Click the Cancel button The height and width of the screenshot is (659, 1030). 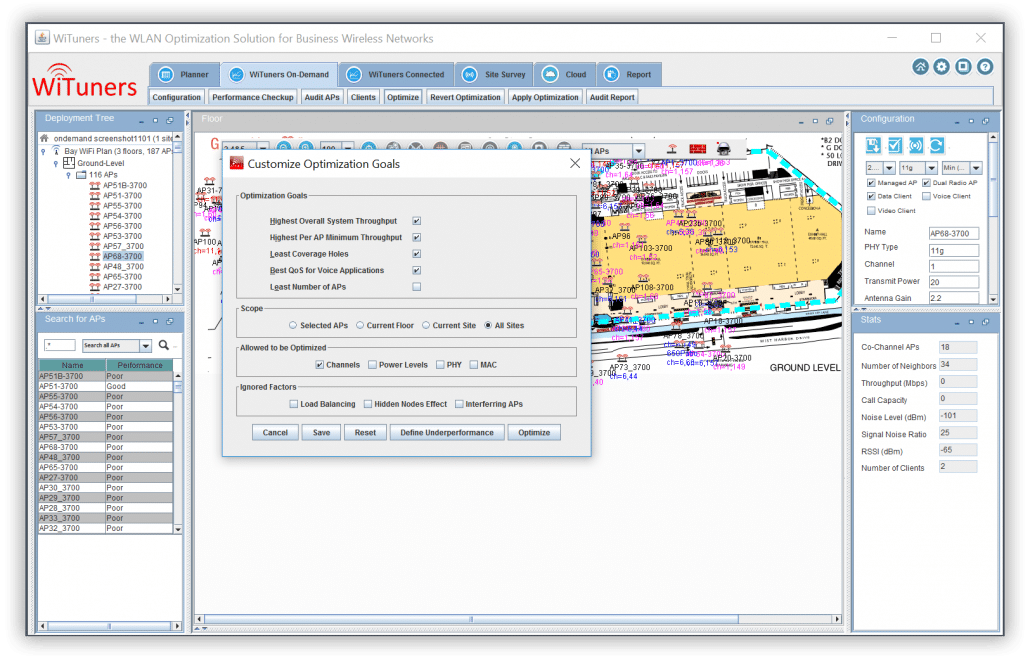point(275,433)
